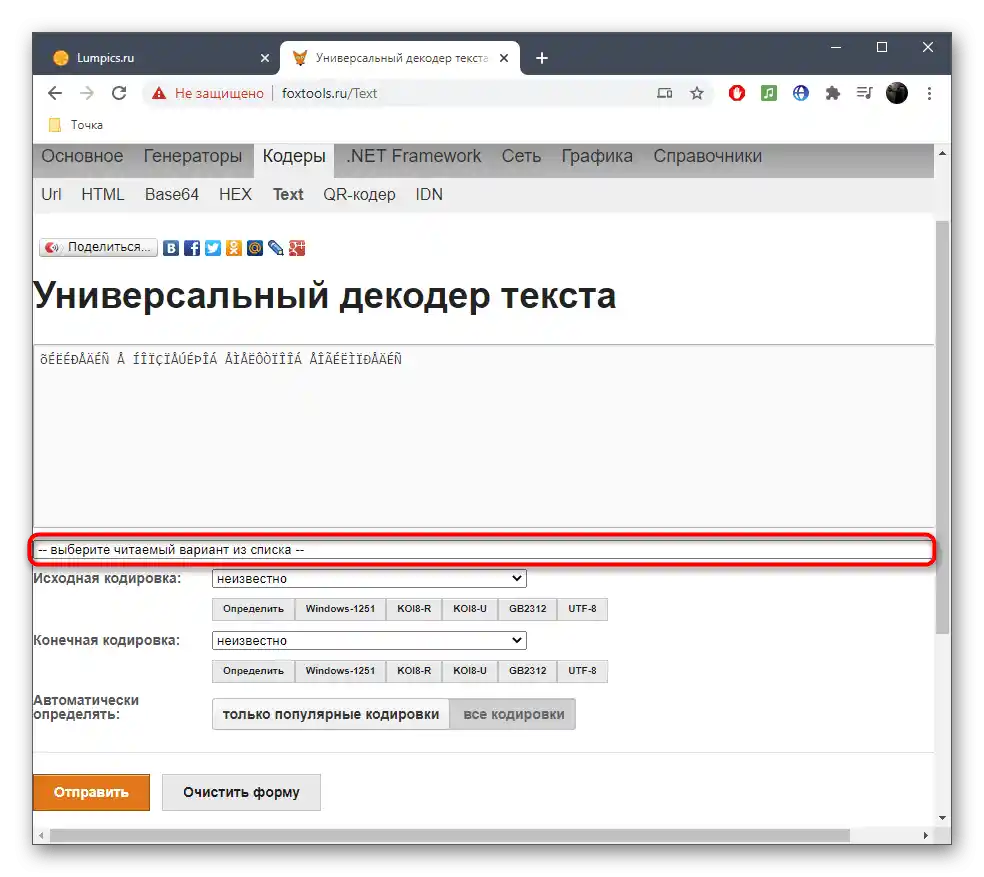Click the orange Отправить button
984x877 pixels.
pos(92,793)
